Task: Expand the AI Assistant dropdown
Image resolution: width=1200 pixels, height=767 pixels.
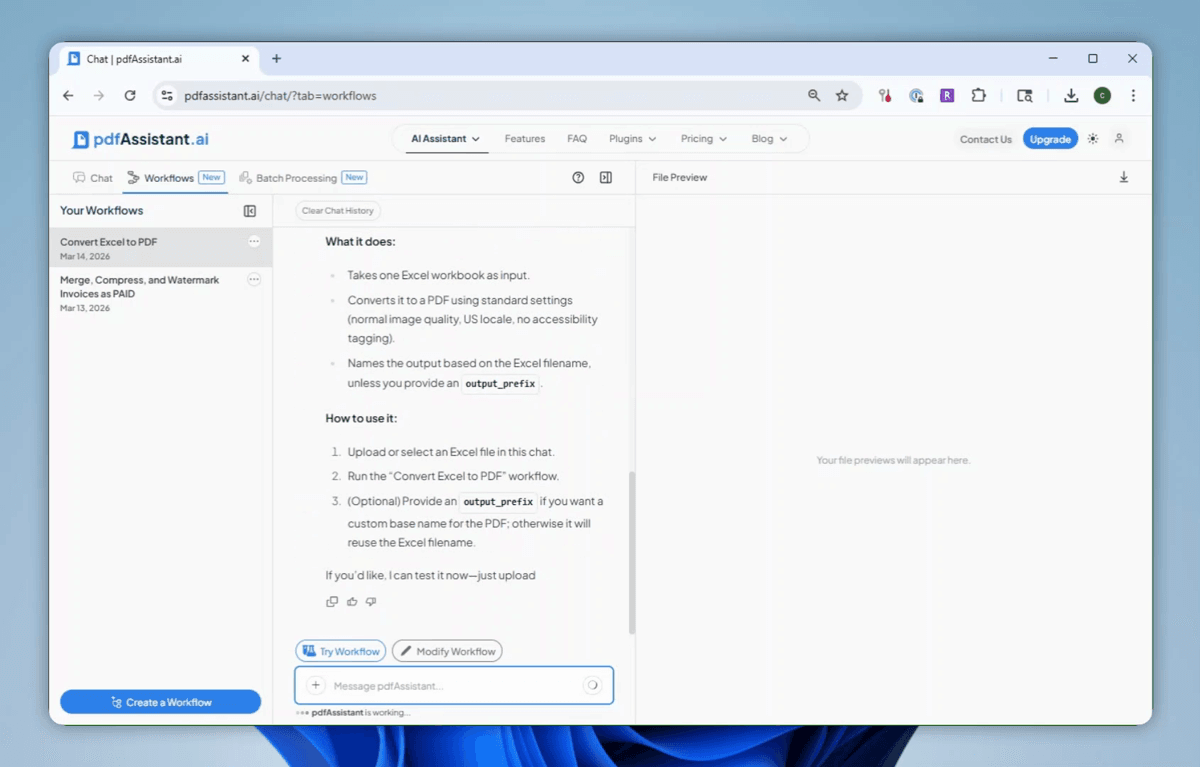Action: 446,139
